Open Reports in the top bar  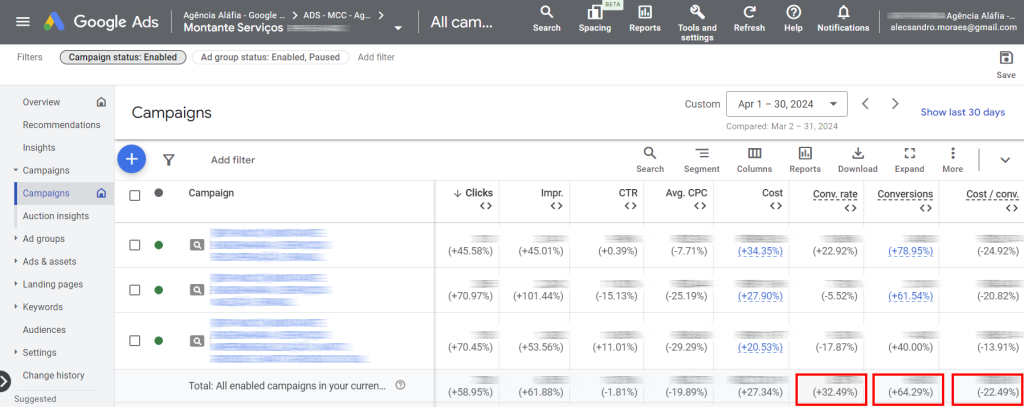click(x=645, y=19)
